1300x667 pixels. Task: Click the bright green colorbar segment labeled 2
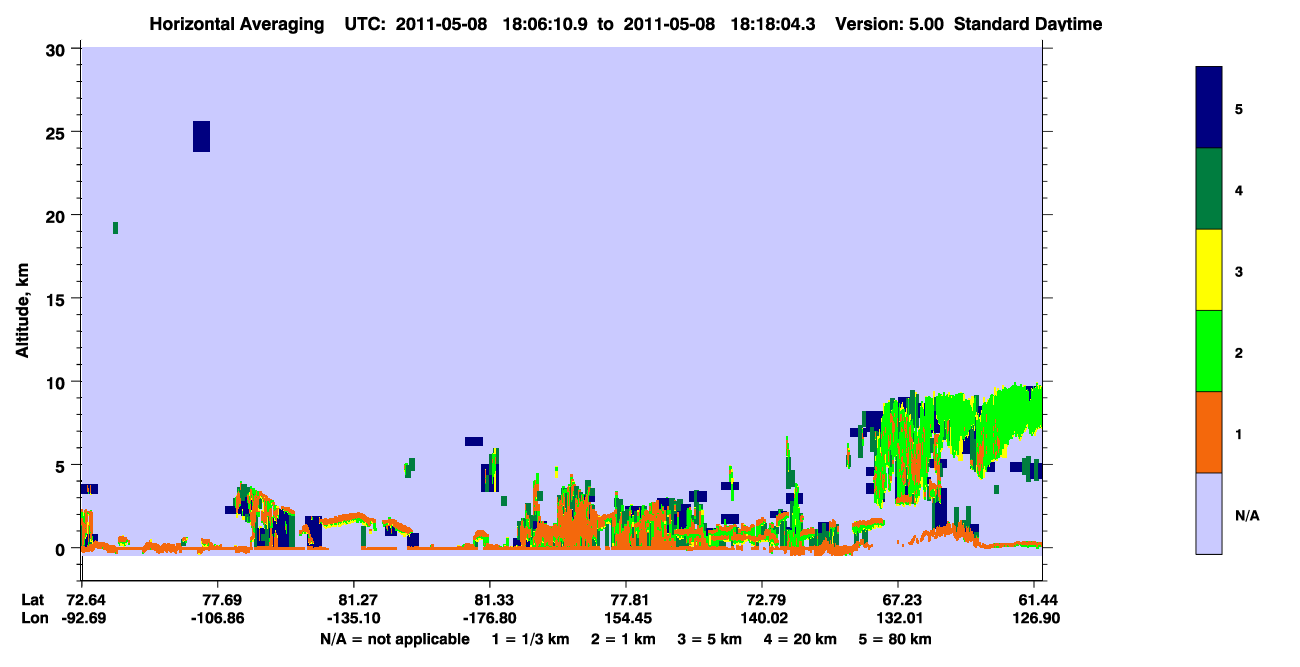click(x=1209, y=351)
